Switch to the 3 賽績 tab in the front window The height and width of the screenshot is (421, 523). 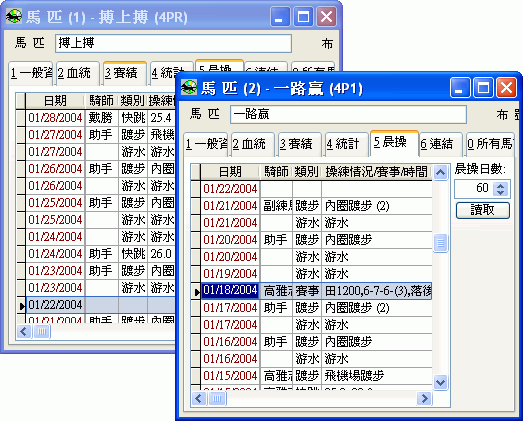[x=300, y=144]
